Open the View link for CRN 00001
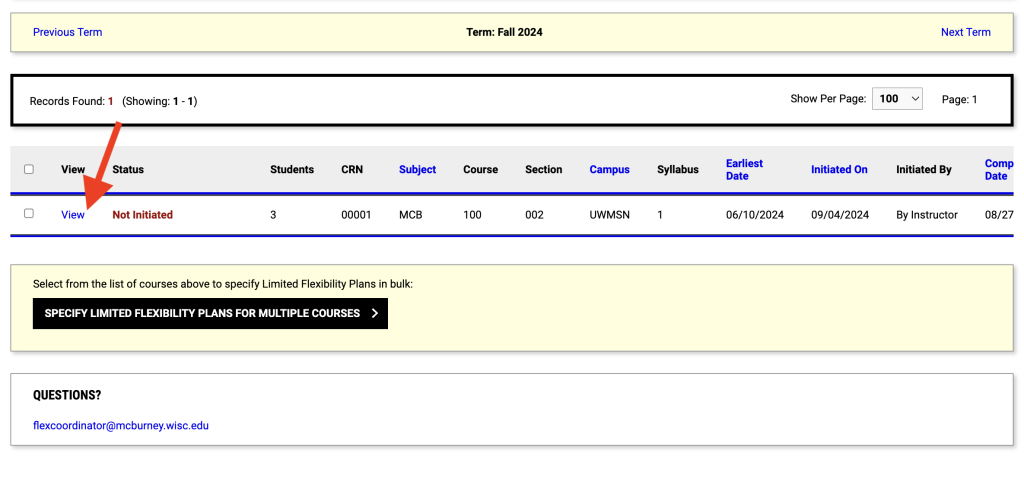 (x=73, y=214)
